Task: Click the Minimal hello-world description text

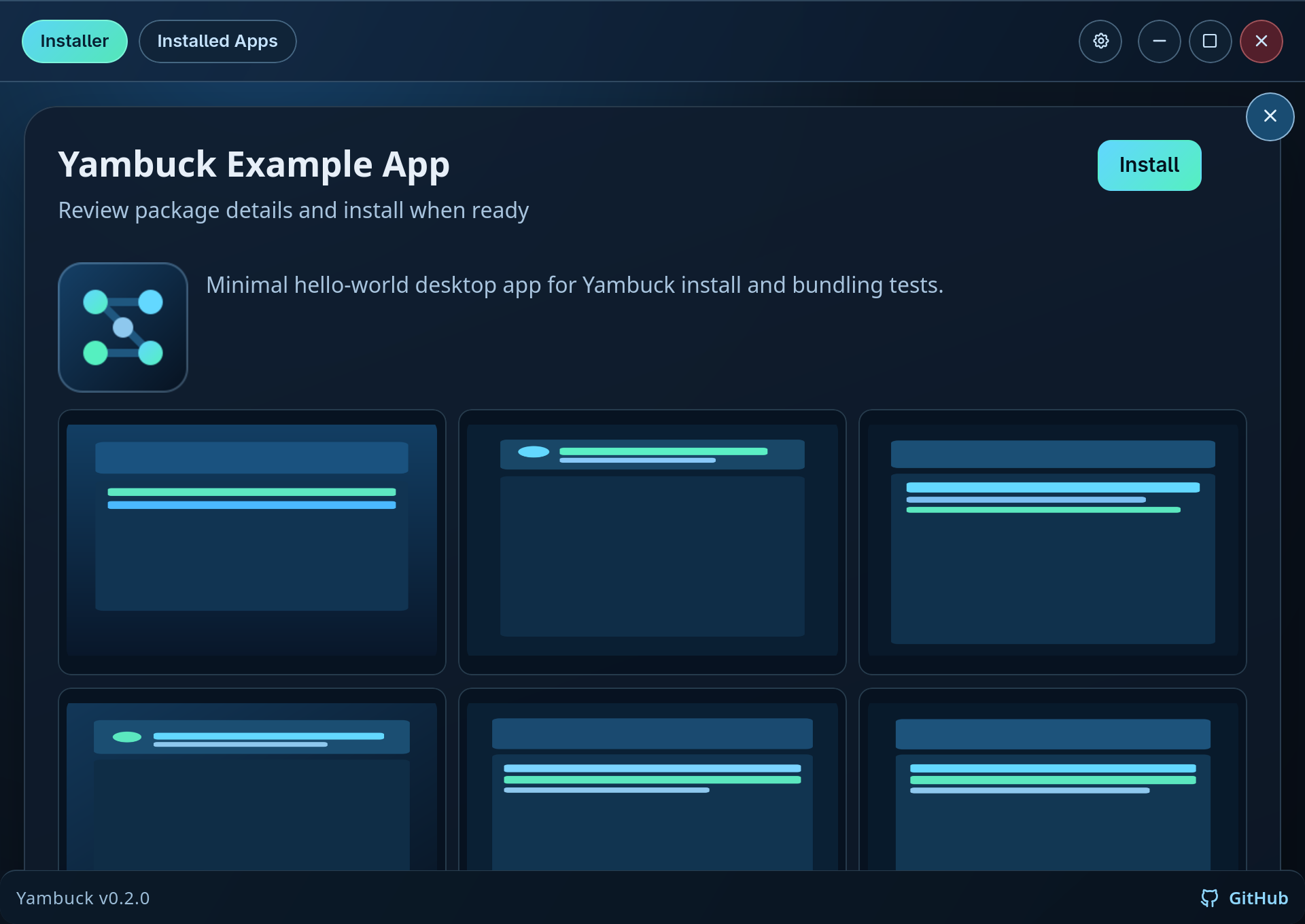Action: pyautogui.click(x=575, y=285)
